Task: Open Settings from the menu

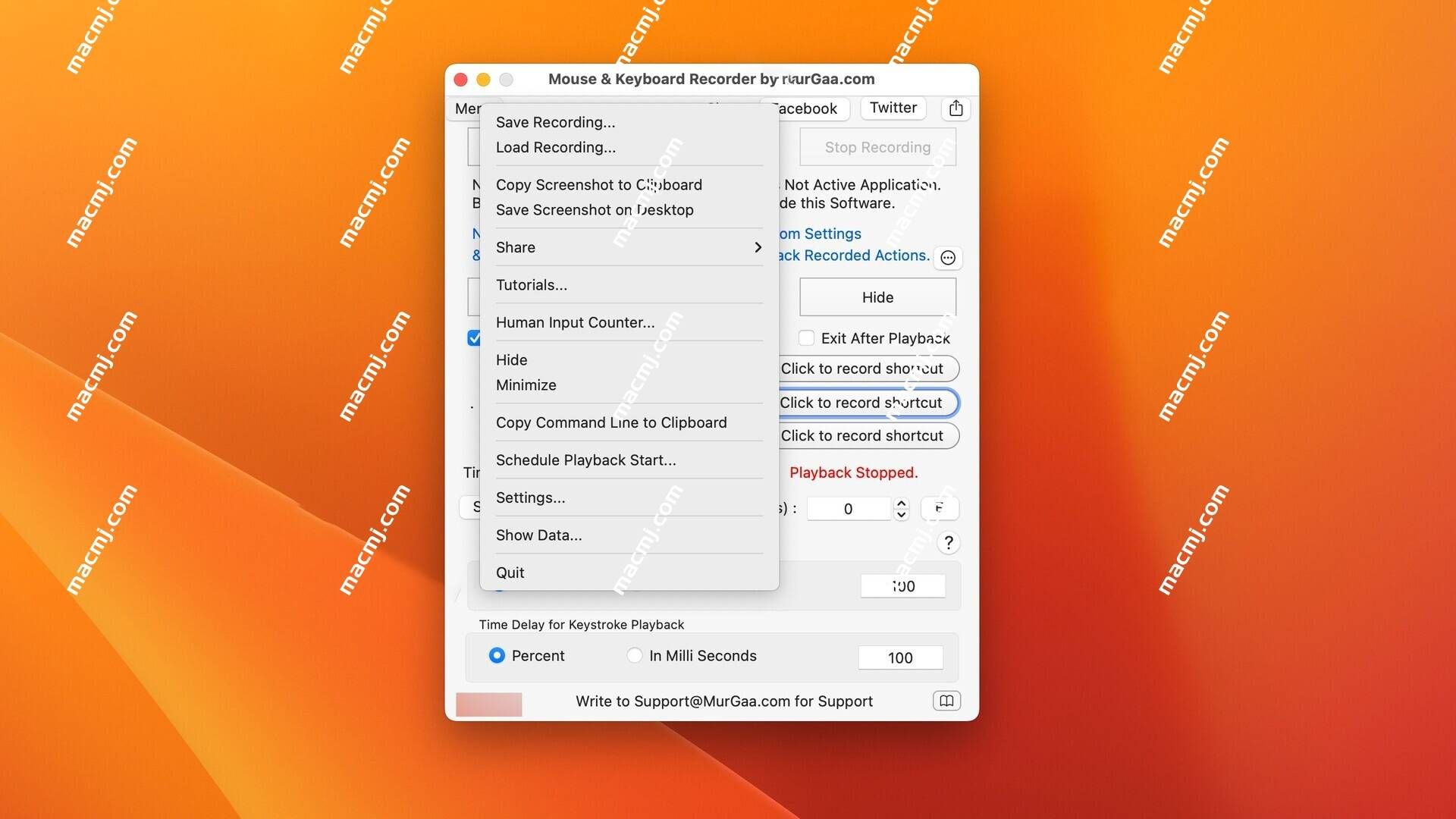Action: pos(530,496)
